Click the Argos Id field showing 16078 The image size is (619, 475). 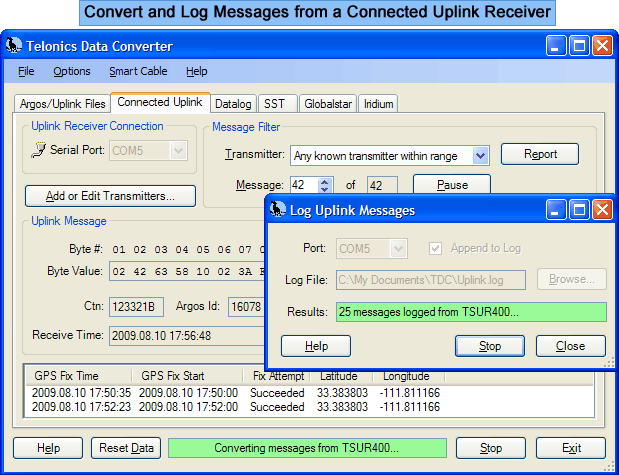click(x=246, y=307)
